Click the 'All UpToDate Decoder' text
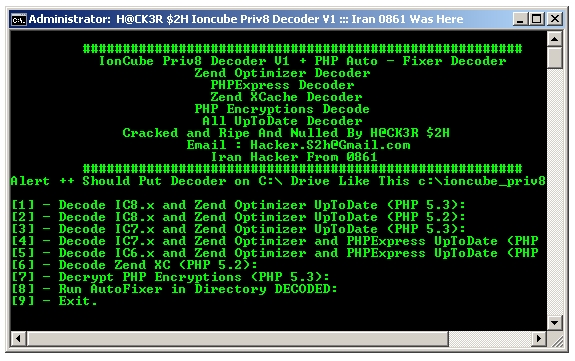The width and height of the screenshot is (575, 361). [x=282, y=121]
